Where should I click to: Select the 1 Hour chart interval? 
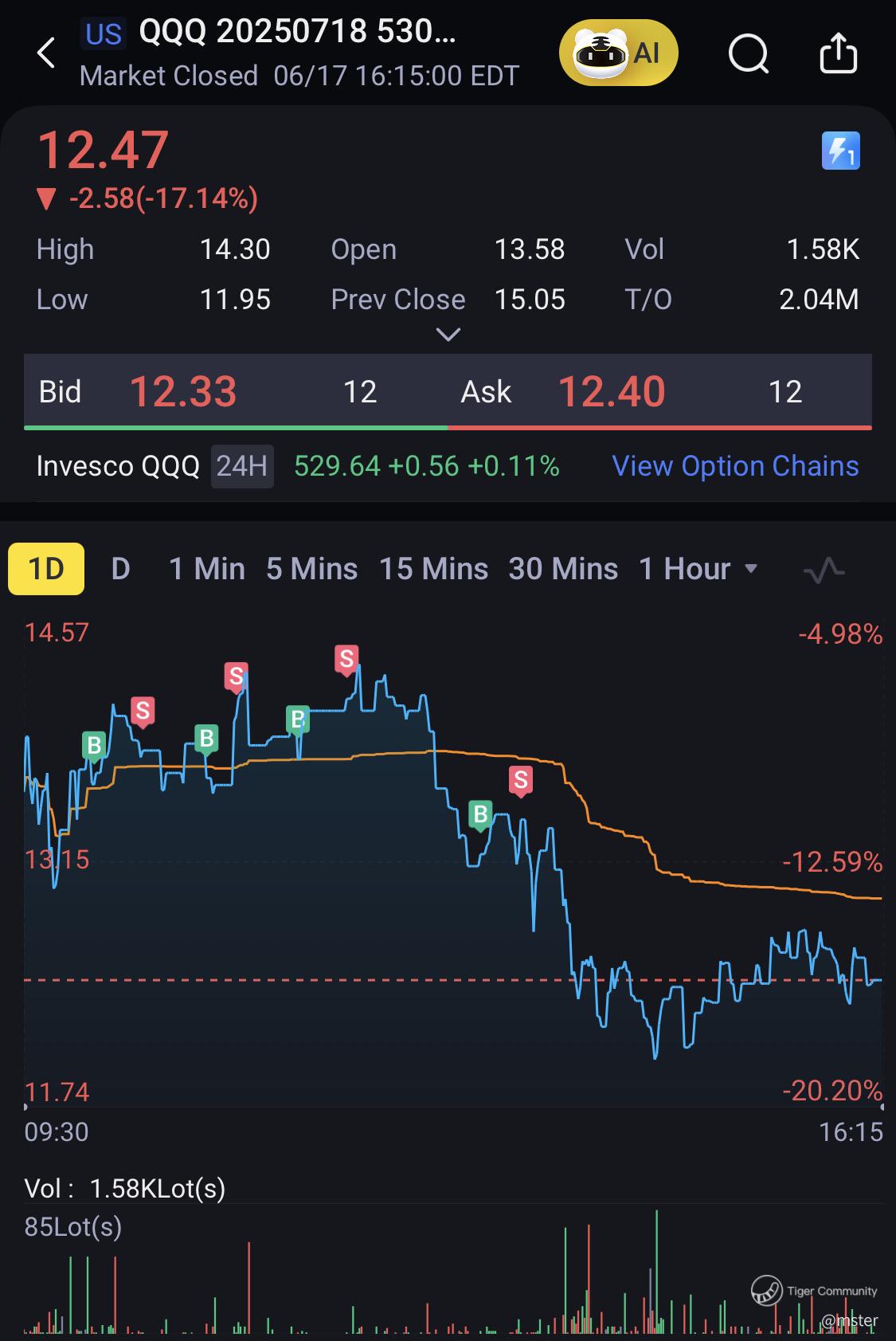[685, 569]
